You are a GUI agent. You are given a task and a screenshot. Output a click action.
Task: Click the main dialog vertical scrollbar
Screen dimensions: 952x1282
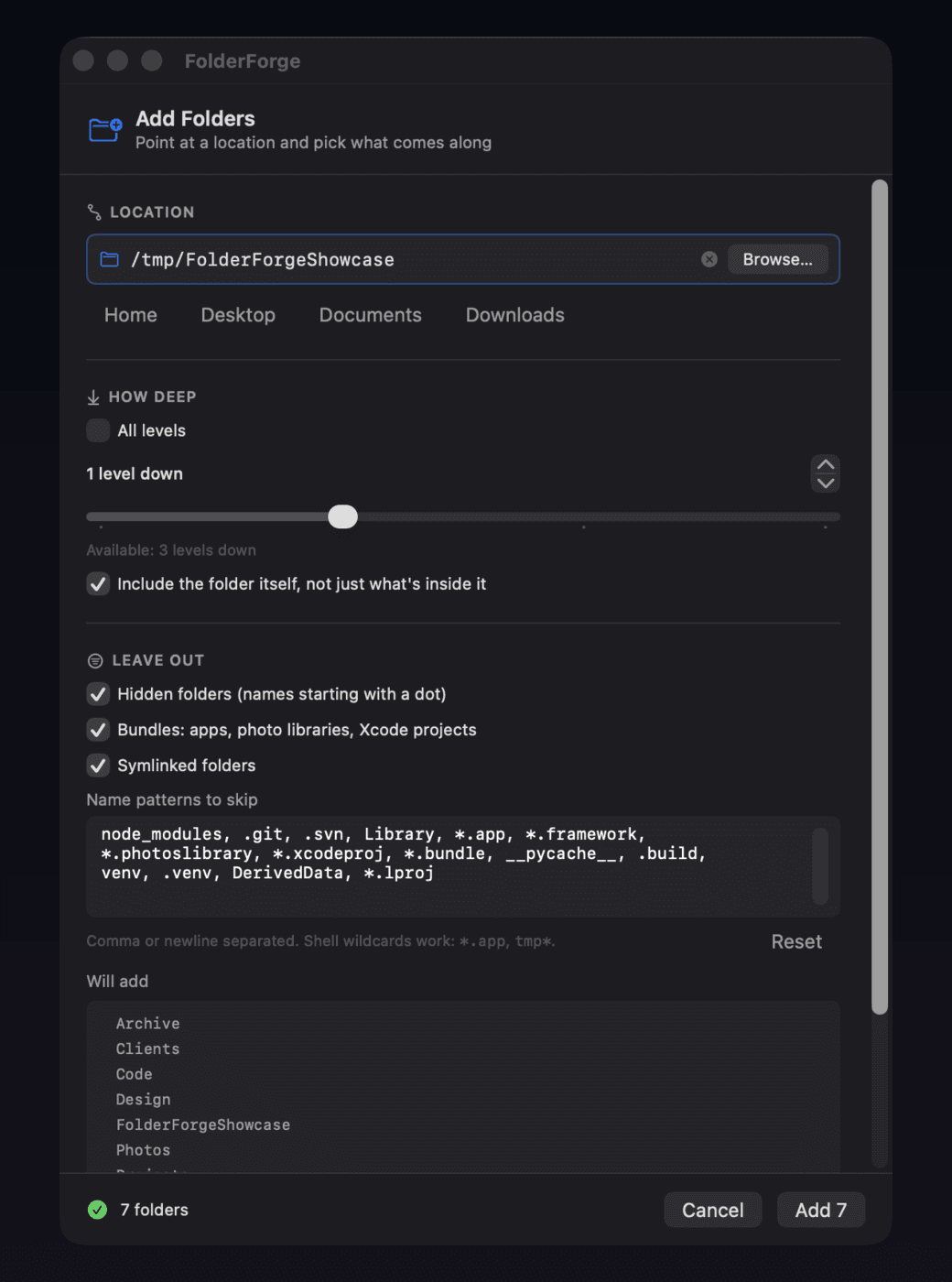880,597
